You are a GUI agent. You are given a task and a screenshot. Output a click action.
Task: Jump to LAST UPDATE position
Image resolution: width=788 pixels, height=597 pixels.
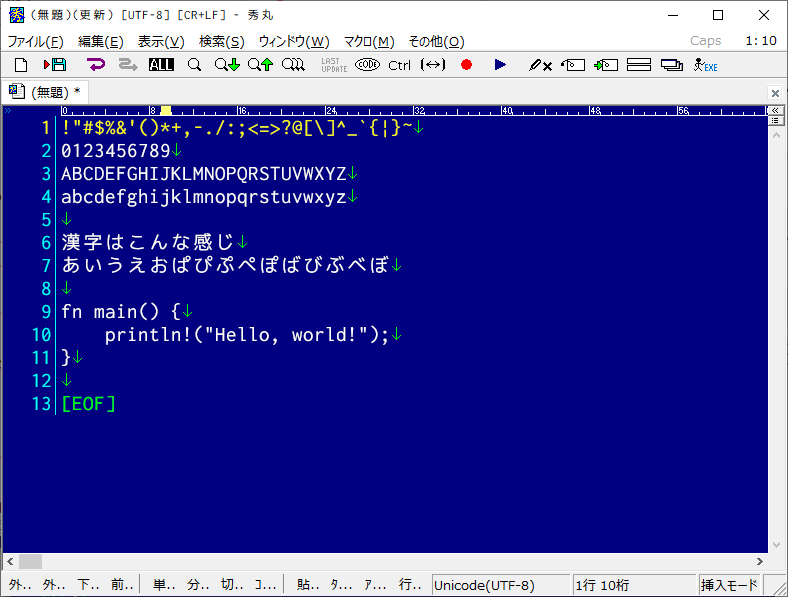tap(334, 65)
